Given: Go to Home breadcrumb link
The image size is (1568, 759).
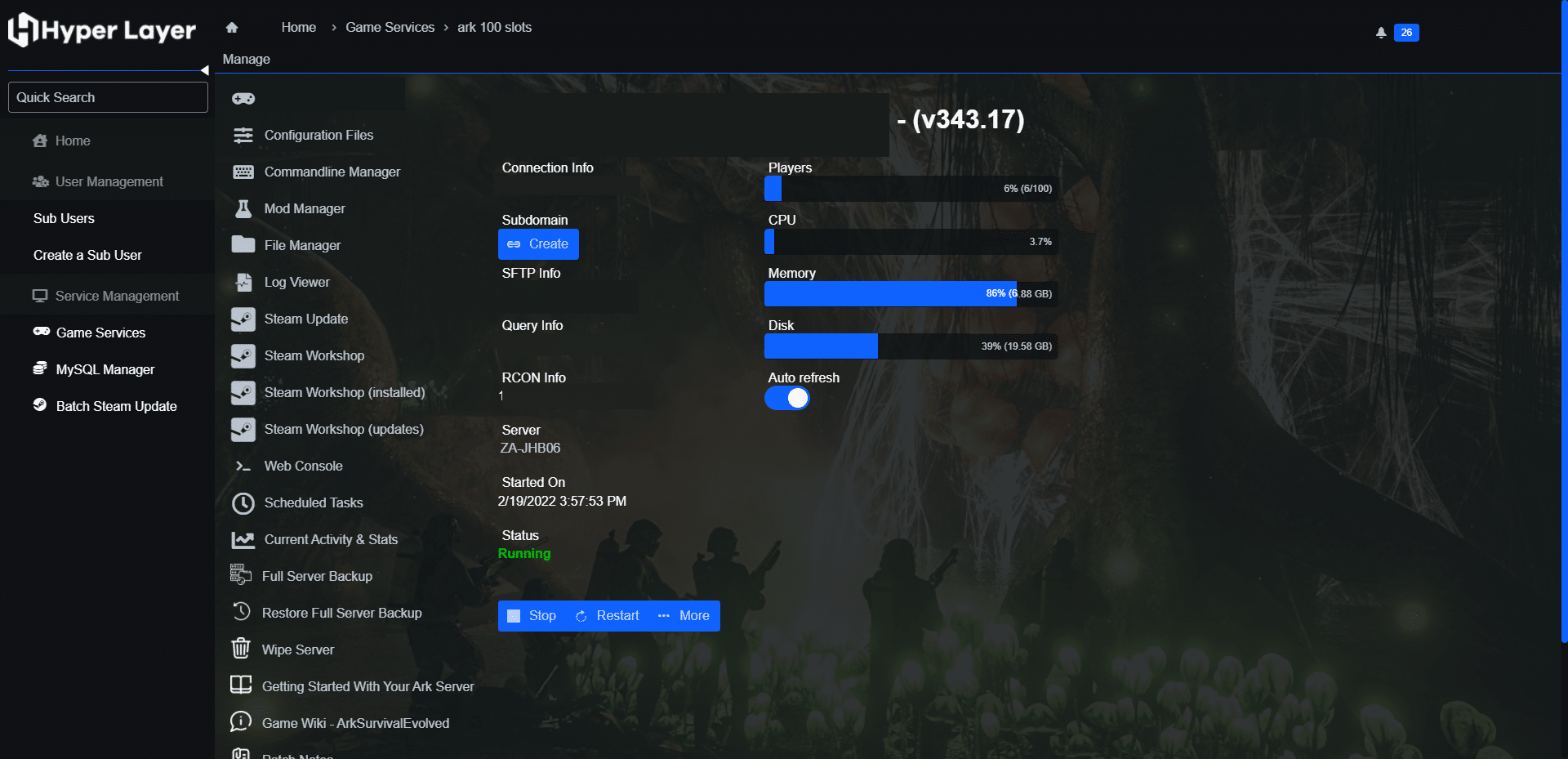Looking at the screenshot, I should coord(299,27).
